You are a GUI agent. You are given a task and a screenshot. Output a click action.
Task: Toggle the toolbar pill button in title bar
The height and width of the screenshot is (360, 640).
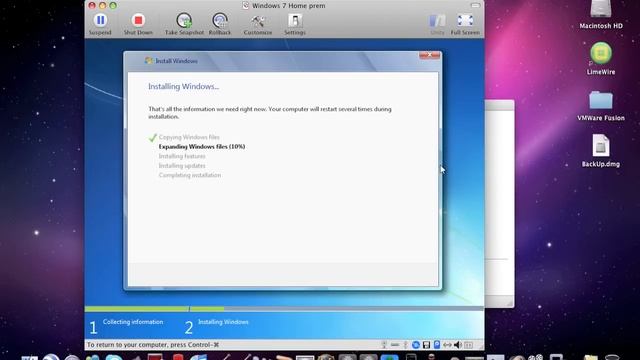(x=475, y=6)
